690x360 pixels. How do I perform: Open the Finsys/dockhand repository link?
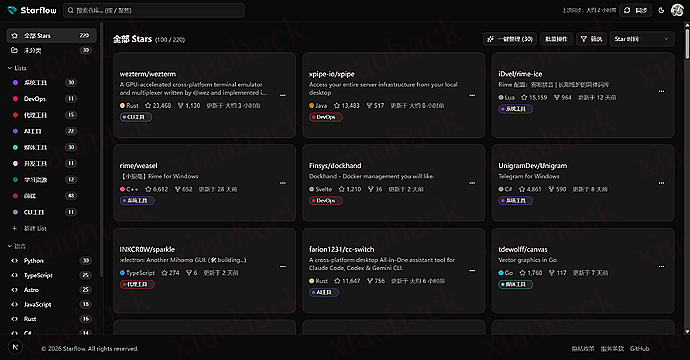335,165
